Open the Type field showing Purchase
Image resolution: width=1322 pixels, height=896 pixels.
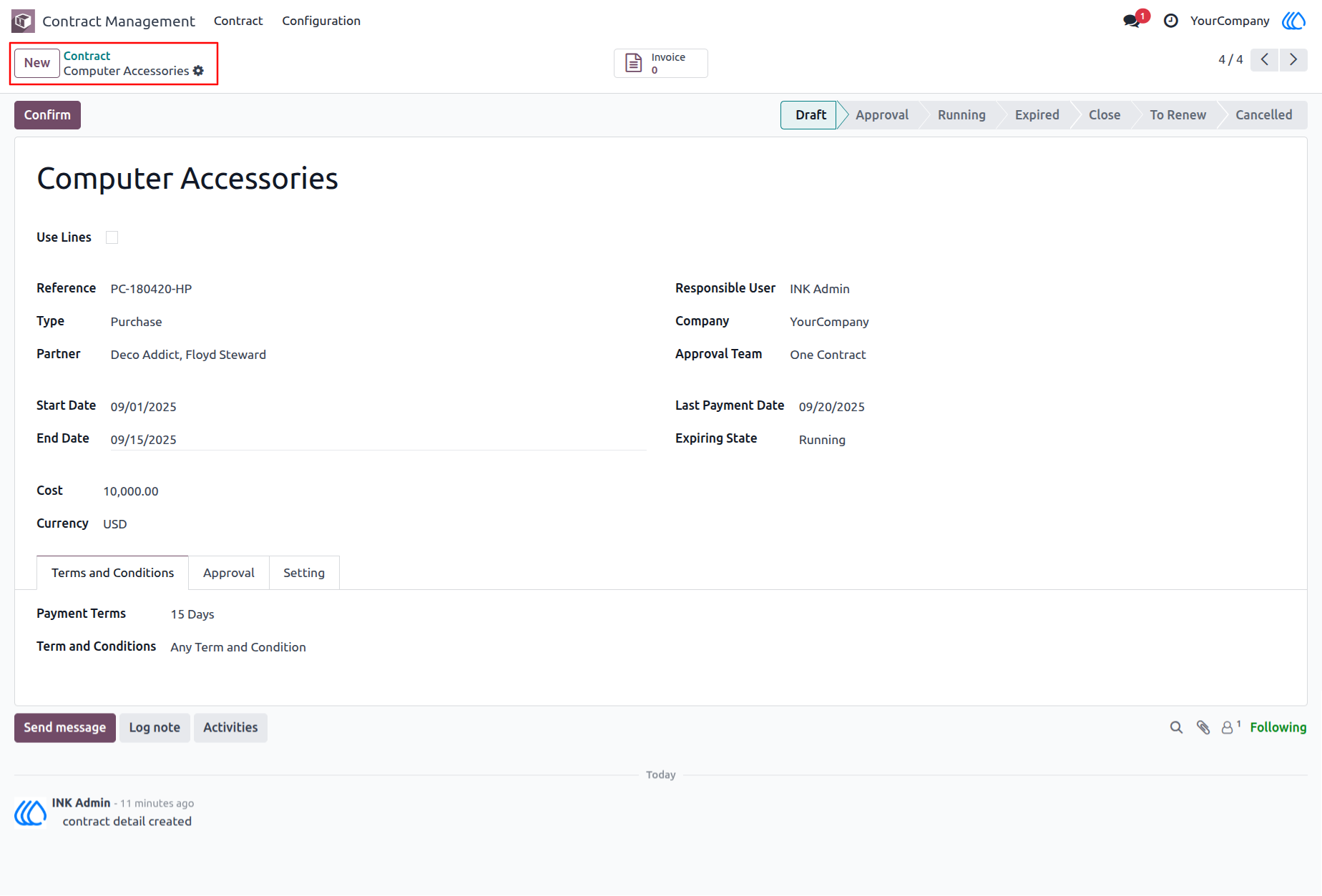(378, 322)
